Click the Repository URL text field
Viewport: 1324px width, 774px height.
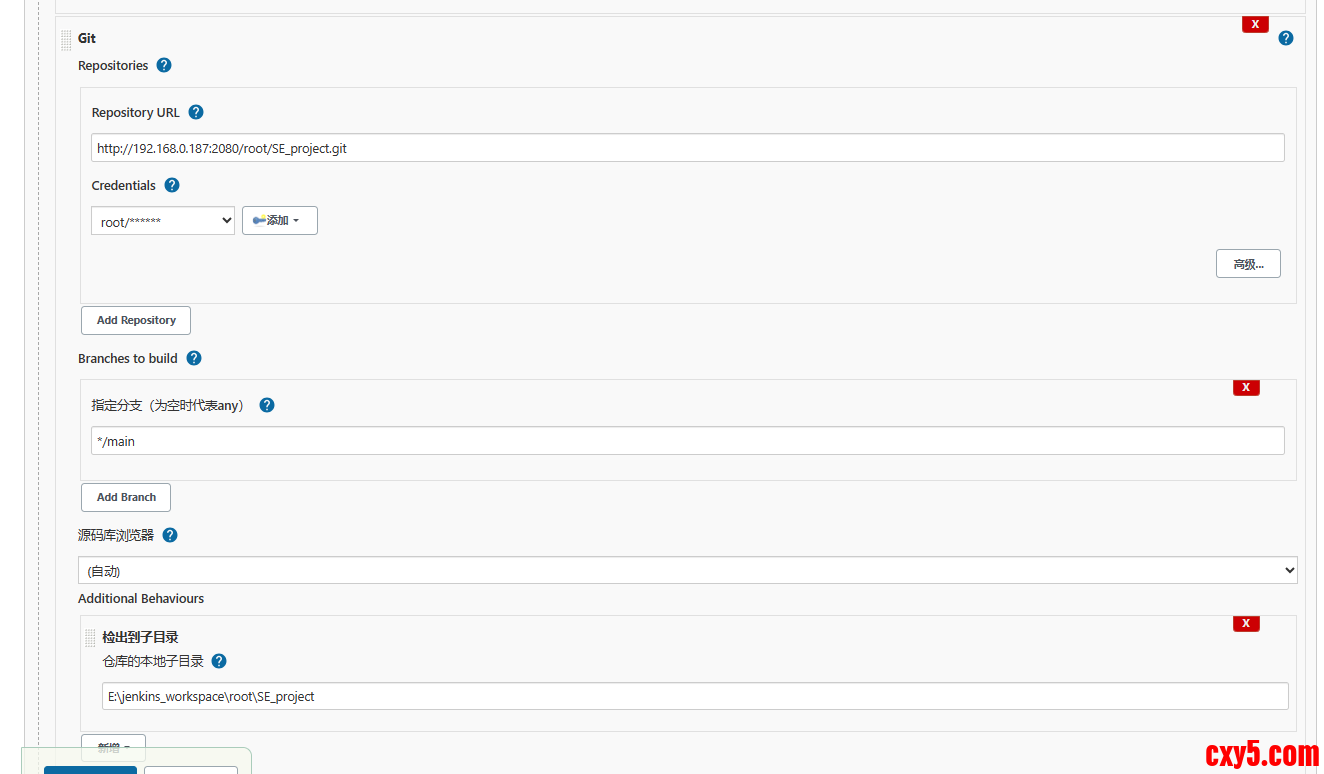coord(687,148)
